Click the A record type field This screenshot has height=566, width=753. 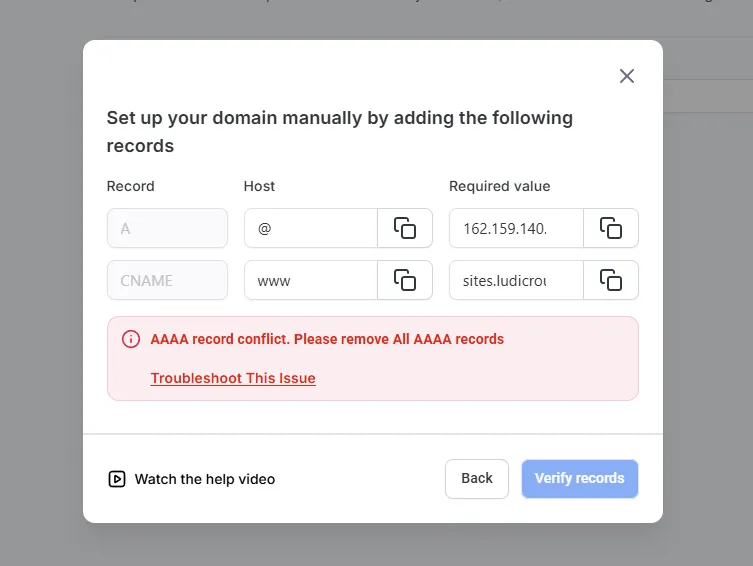(x=167, y=228)
